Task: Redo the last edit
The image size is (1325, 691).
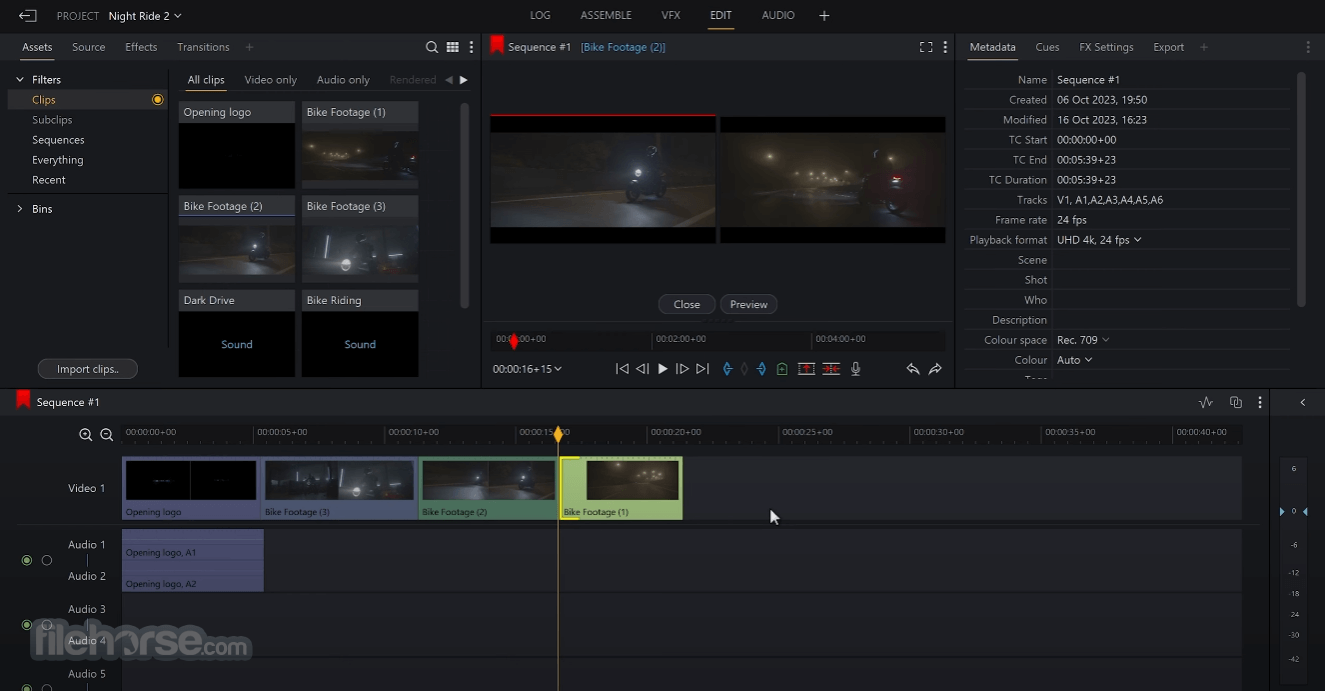Action: (935, 369)
